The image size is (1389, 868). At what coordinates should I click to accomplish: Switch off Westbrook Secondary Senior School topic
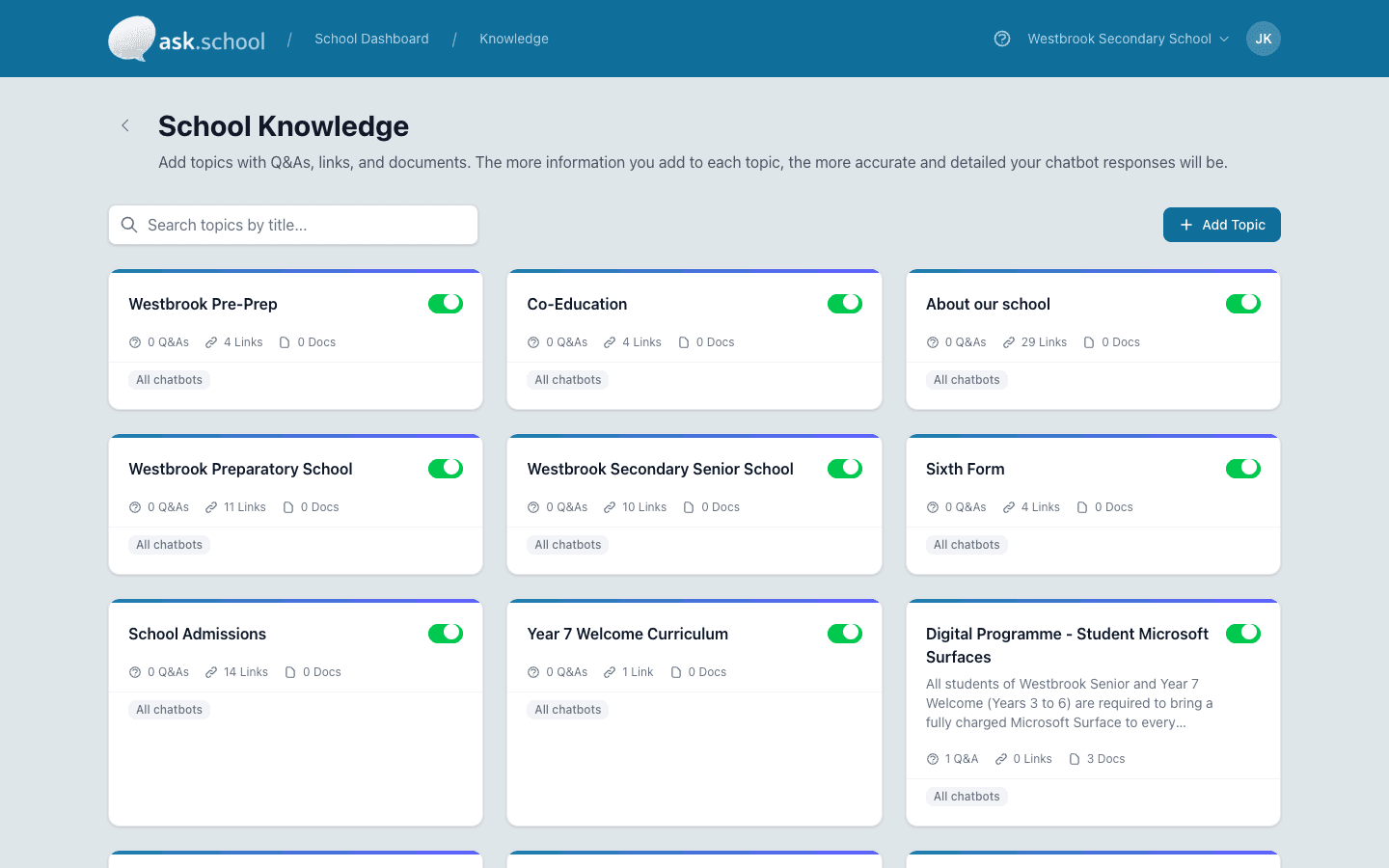845,469
